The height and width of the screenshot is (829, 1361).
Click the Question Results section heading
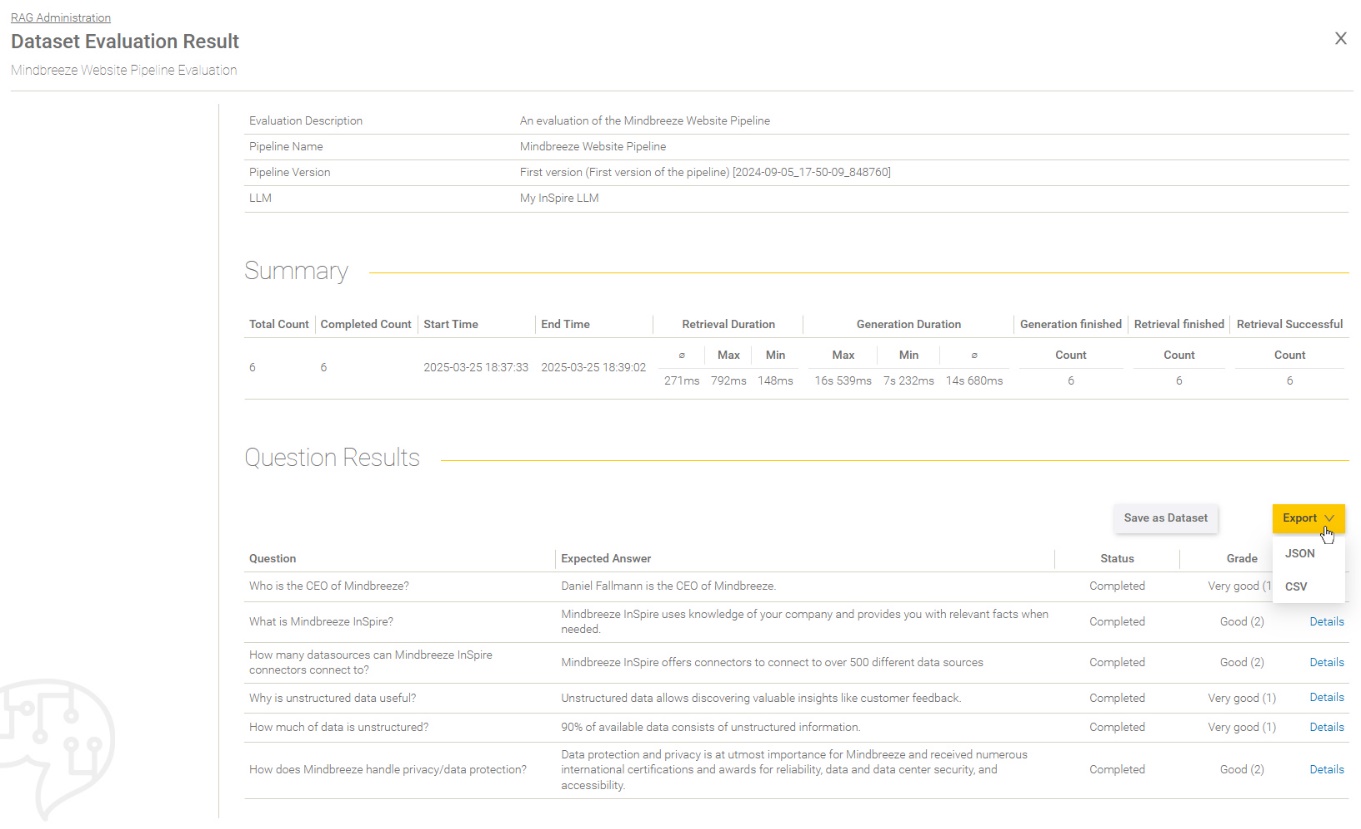[x=333, y=458]
